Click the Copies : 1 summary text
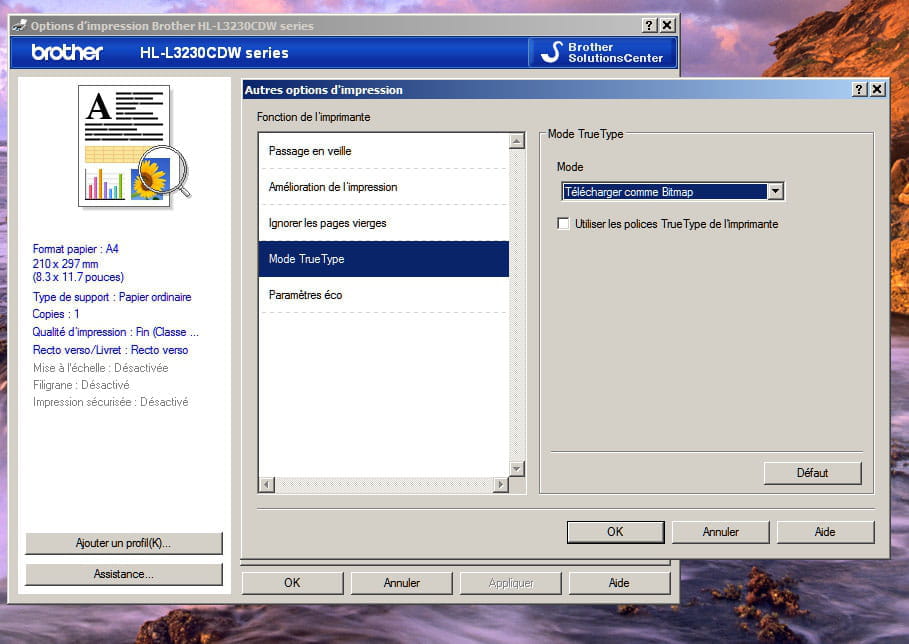Image resolution: width=909 pixels, height=644 pixels. (56, 314)
